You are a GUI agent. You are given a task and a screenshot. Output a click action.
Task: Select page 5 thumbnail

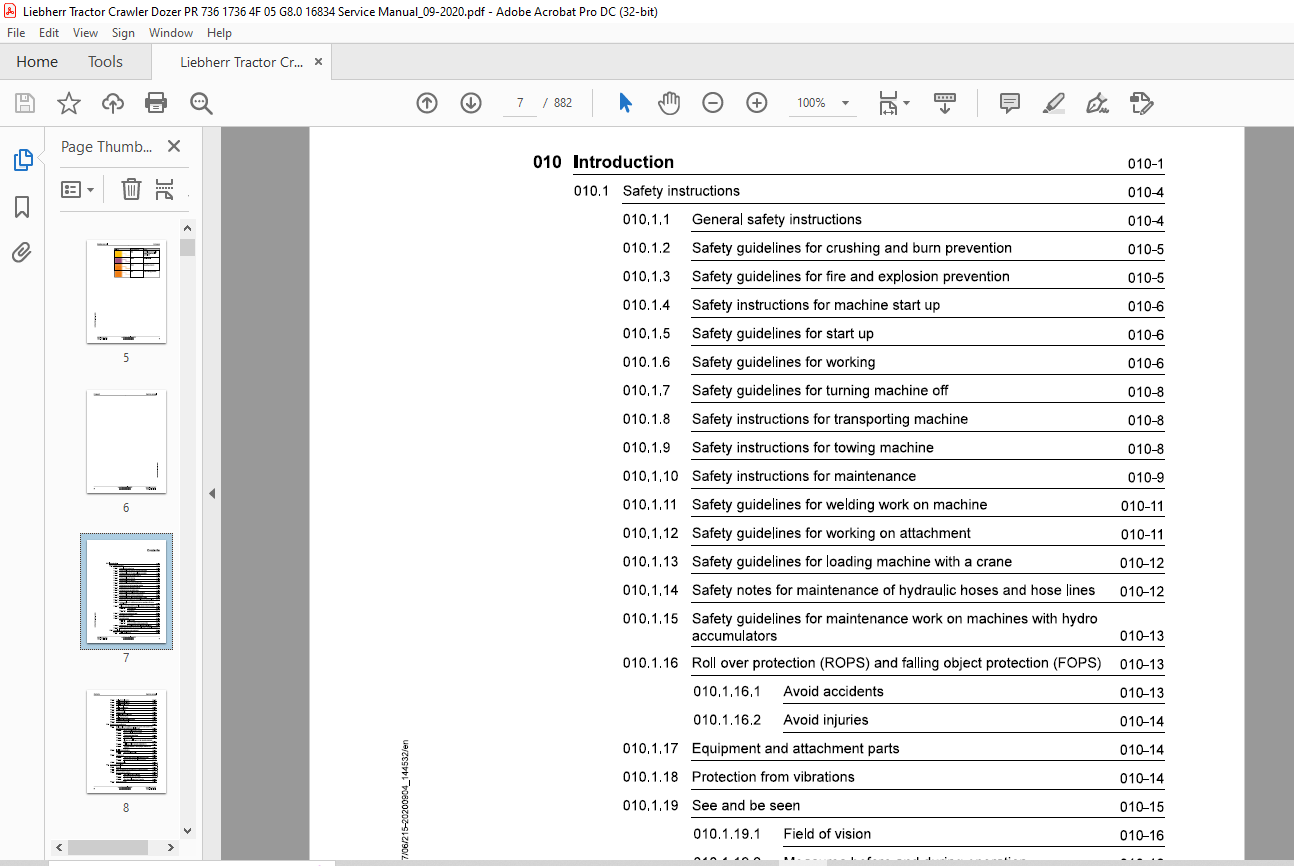click(126, 292)
